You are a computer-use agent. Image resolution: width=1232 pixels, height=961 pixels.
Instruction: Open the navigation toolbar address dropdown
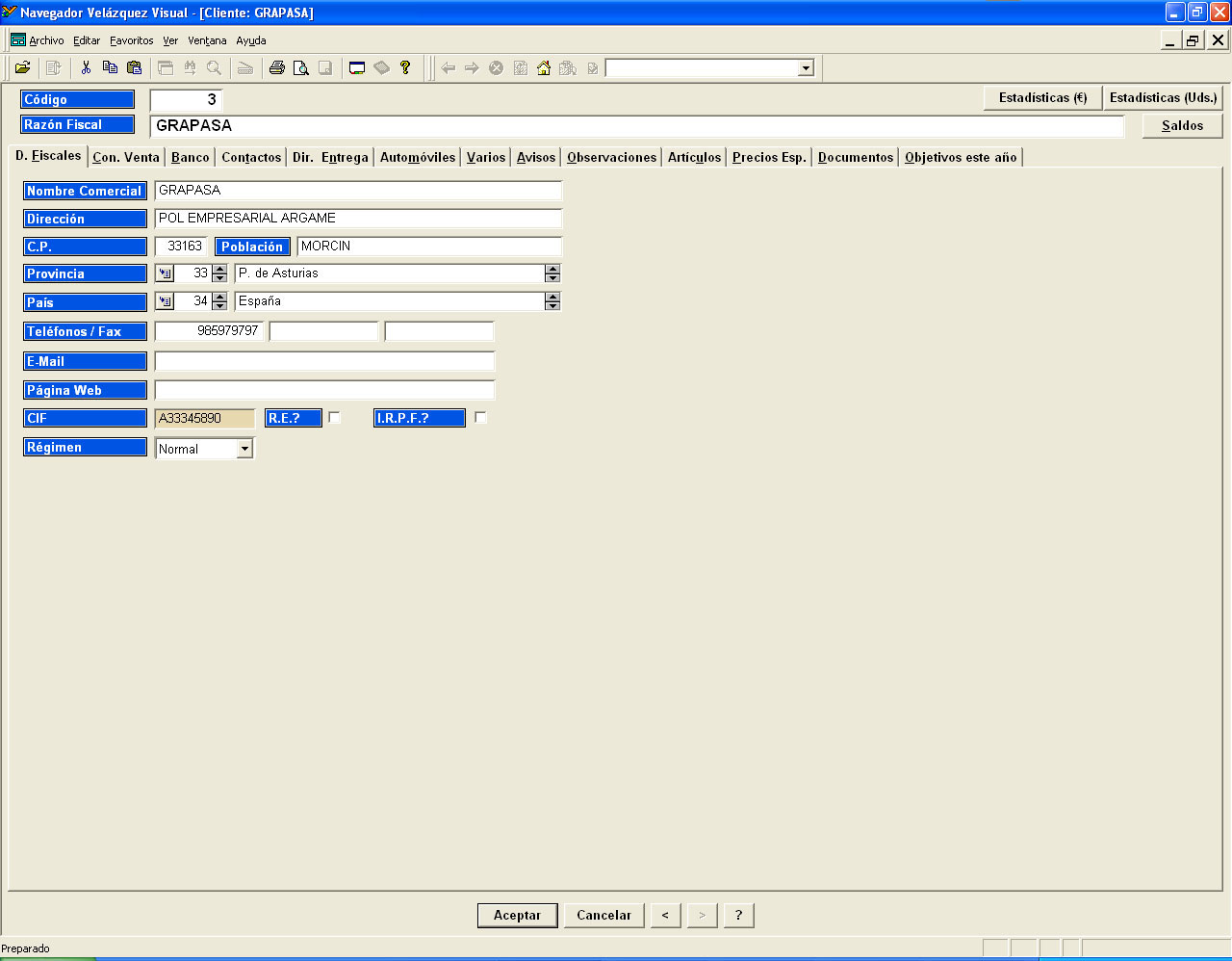806,67
